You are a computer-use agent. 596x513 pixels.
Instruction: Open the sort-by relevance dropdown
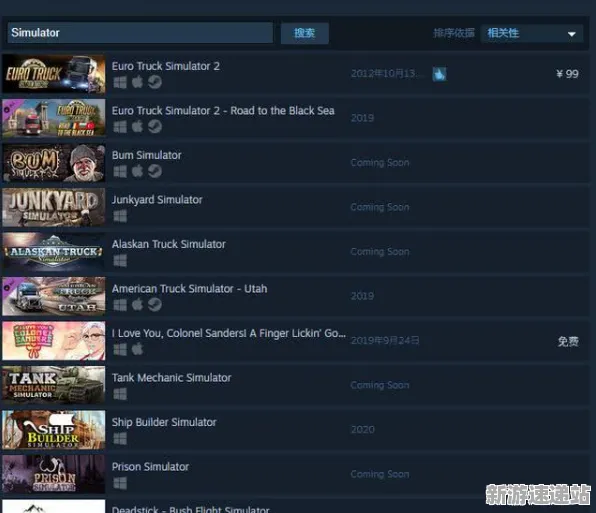pyautogui.click(x=531, y=33)
